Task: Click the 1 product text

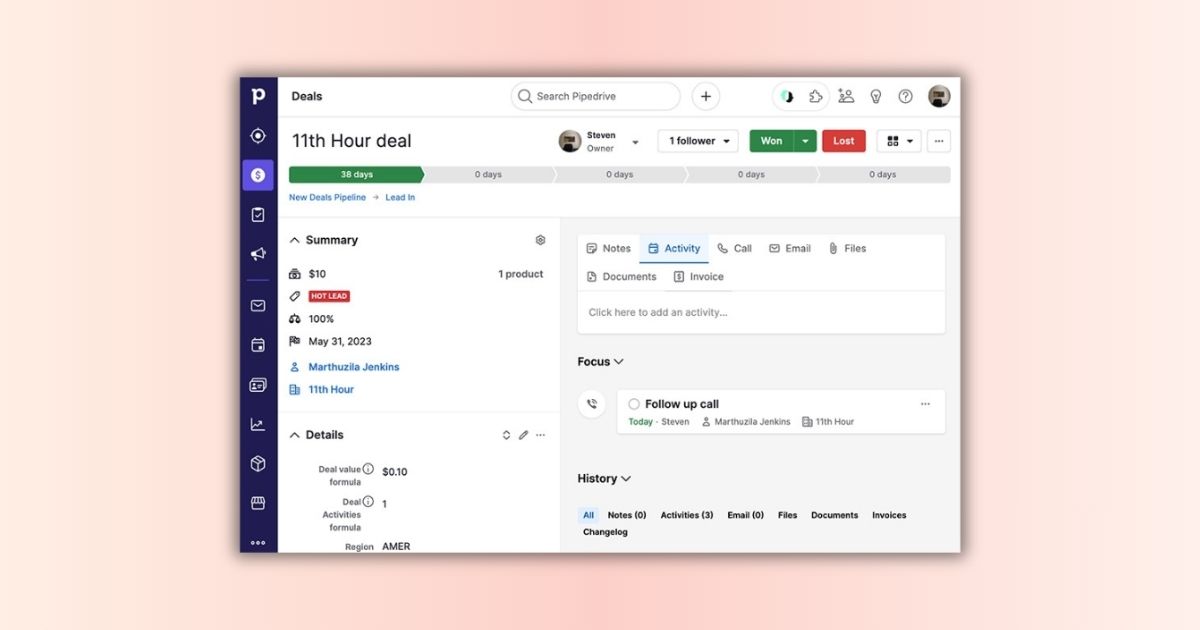Action: tap(521, 274)
